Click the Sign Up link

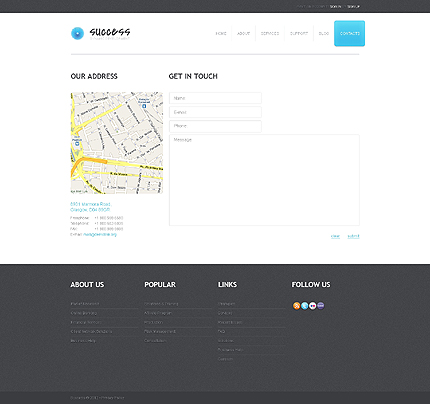click(353, 7)
